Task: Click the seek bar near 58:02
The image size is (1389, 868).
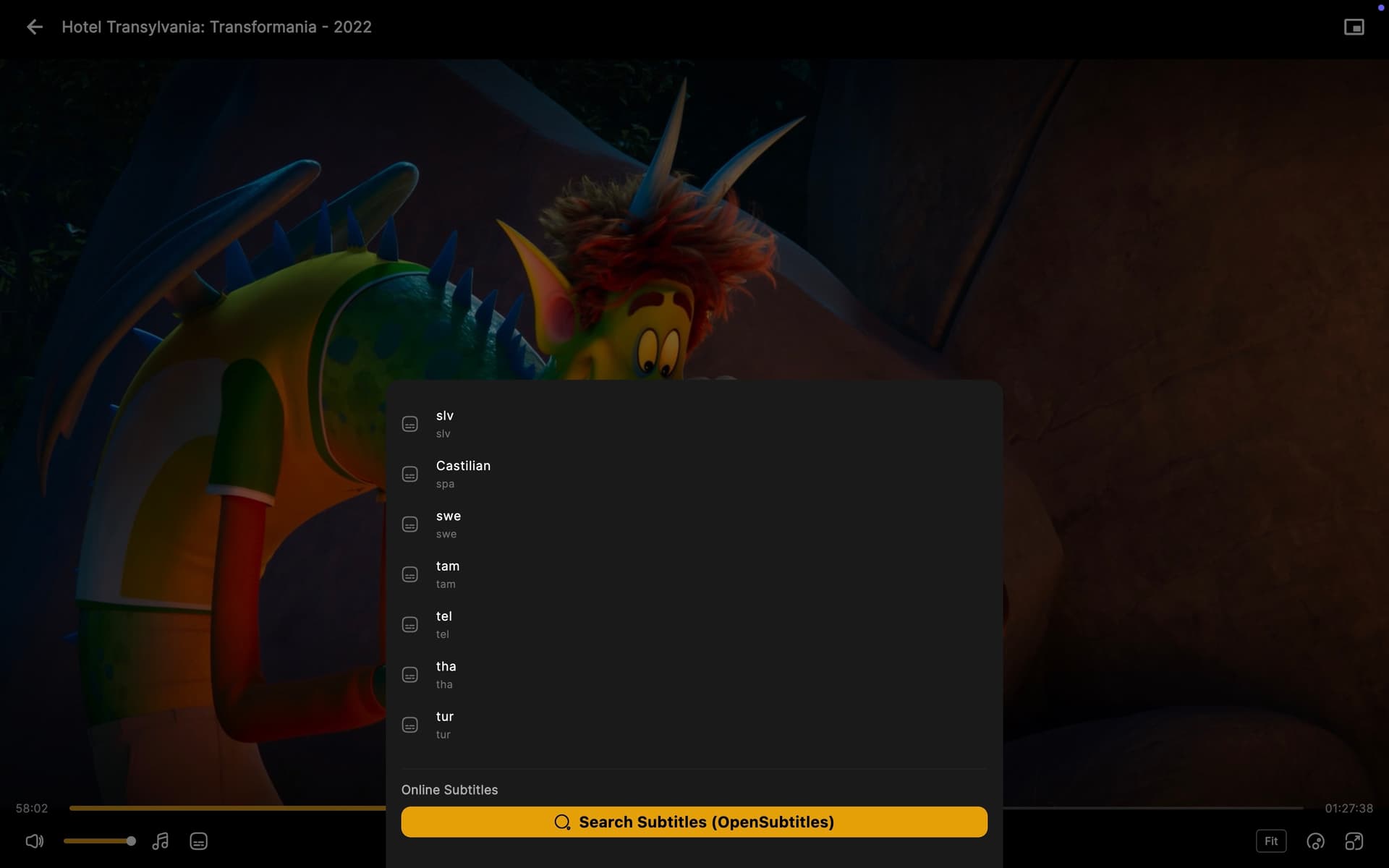Action: [217, 808]
